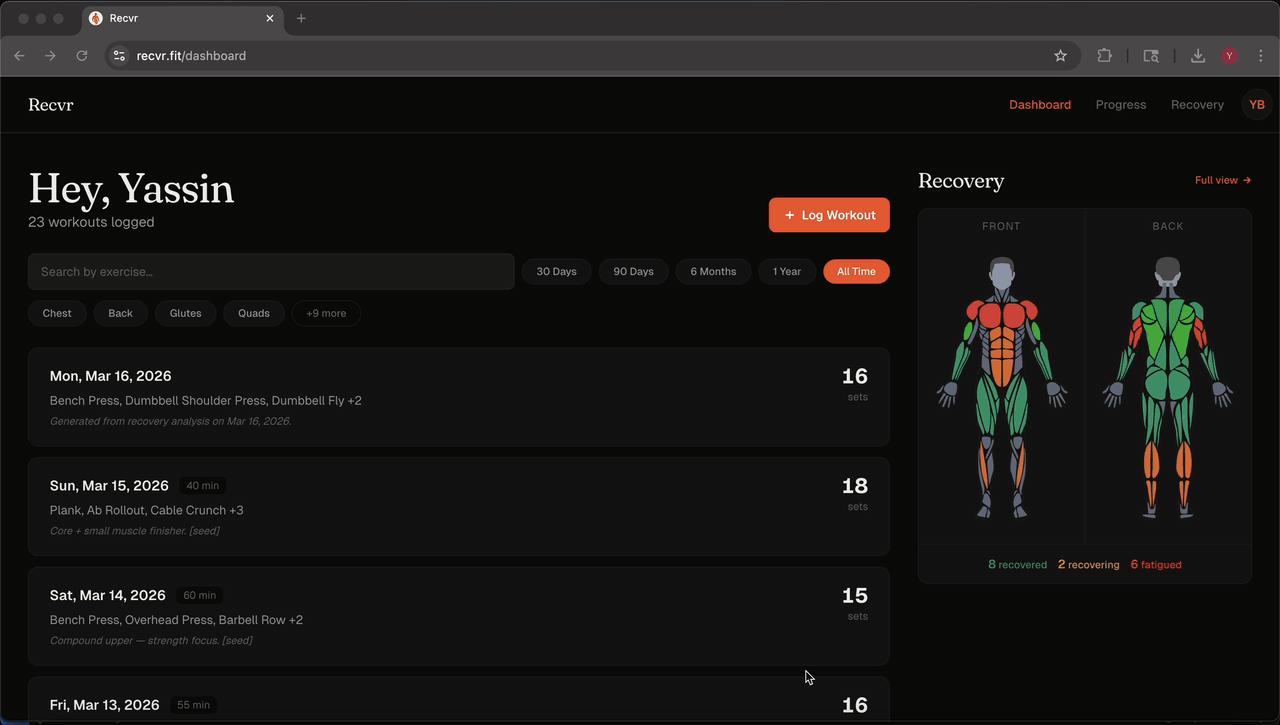The height and width of the screenshot is (725, 1280).
Task: Navigate back using the arrow icon
Action: [19, 55]
